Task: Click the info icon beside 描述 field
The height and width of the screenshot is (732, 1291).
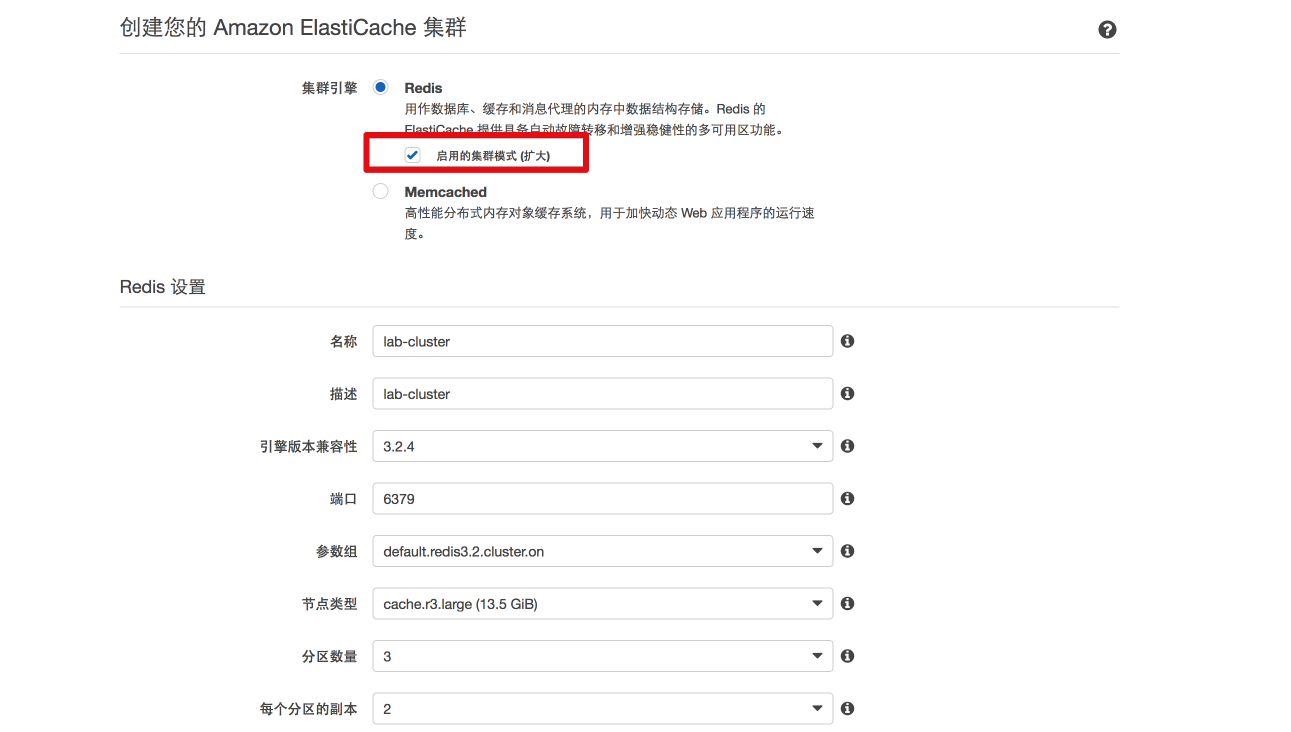Action: 847,394
